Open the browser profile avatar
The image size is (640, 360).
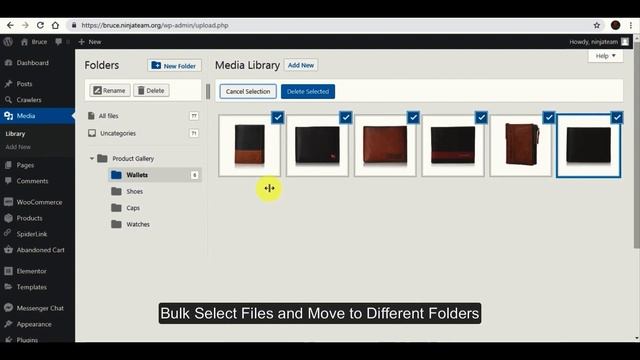coord(616,25)
